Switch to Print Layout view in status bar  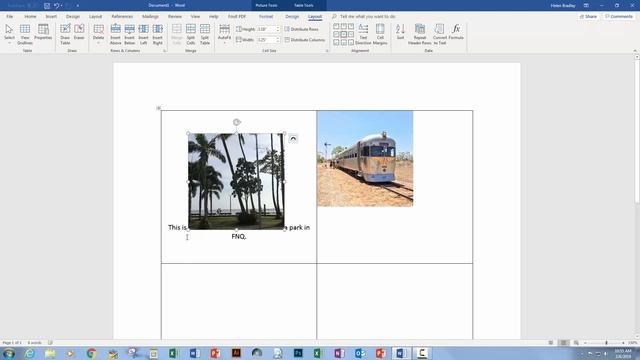tap(563, 343)
